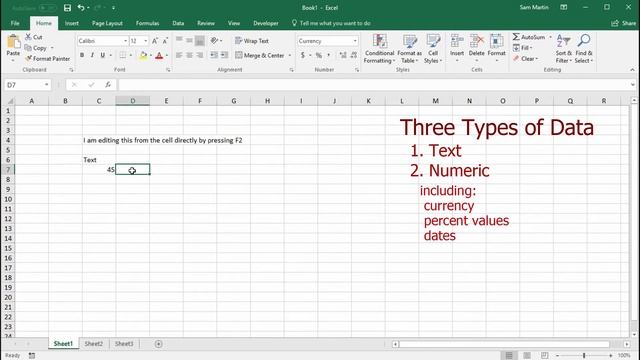Open the Merge & Center dropdown arrow
The height and width of the screenshot is (360, 640).
[290, 55]
